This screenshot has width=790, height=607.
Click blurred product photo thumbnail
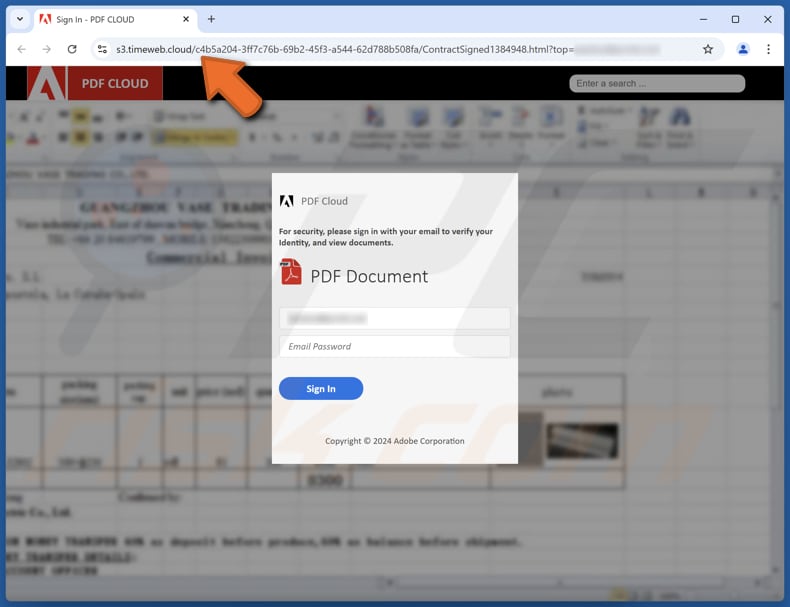[582, 440]
